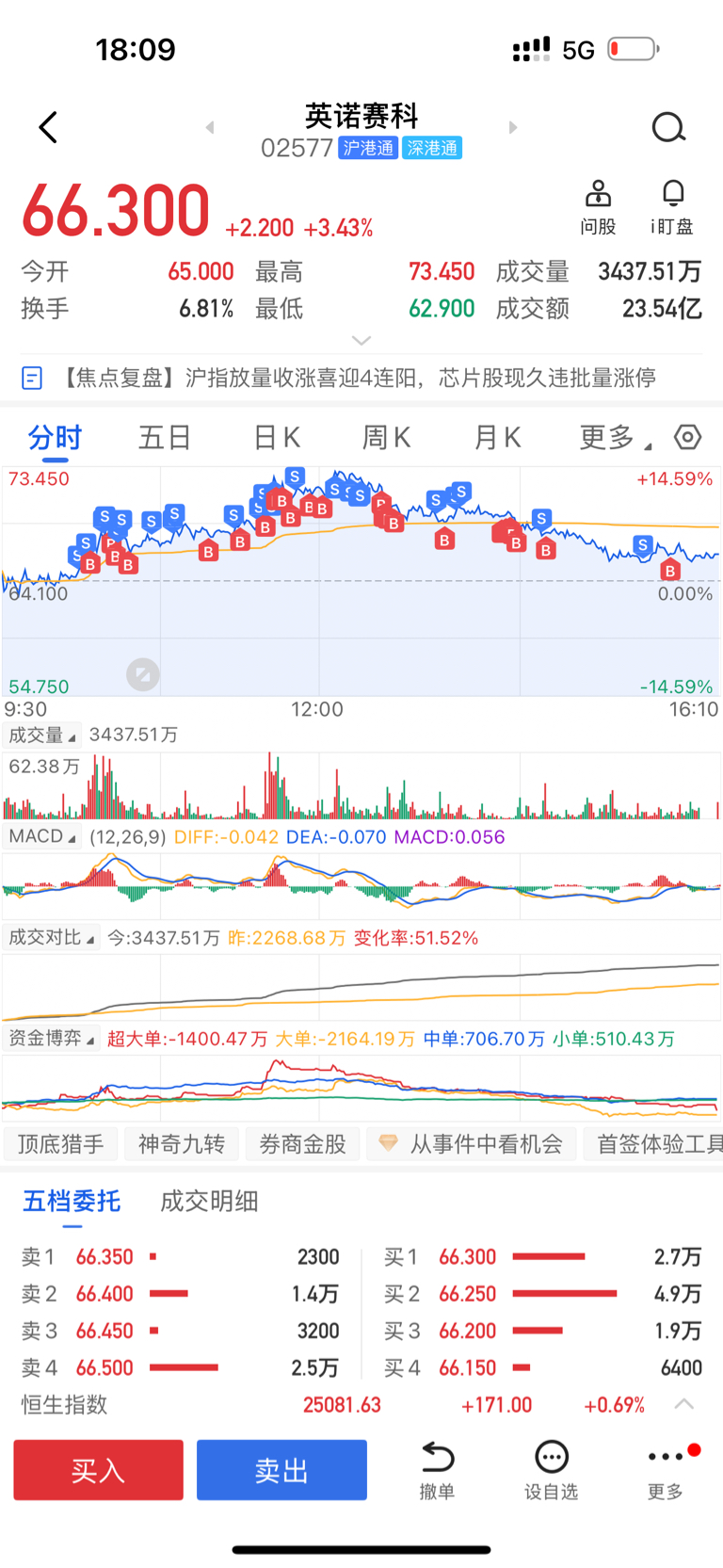723x1568 pixels.
Task: Open the 神奇九转 tool
Action: pyautogui.click(x=182, y=1144)
